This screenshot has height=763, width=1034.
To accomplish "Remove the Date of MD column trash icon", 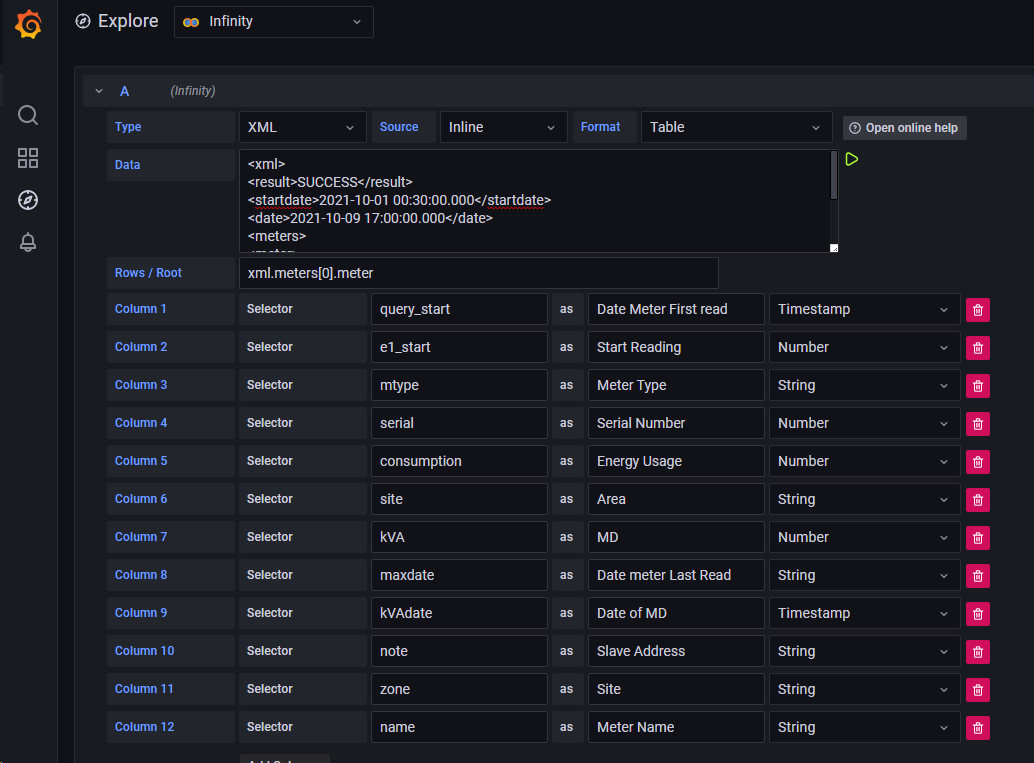I will 977,613.
